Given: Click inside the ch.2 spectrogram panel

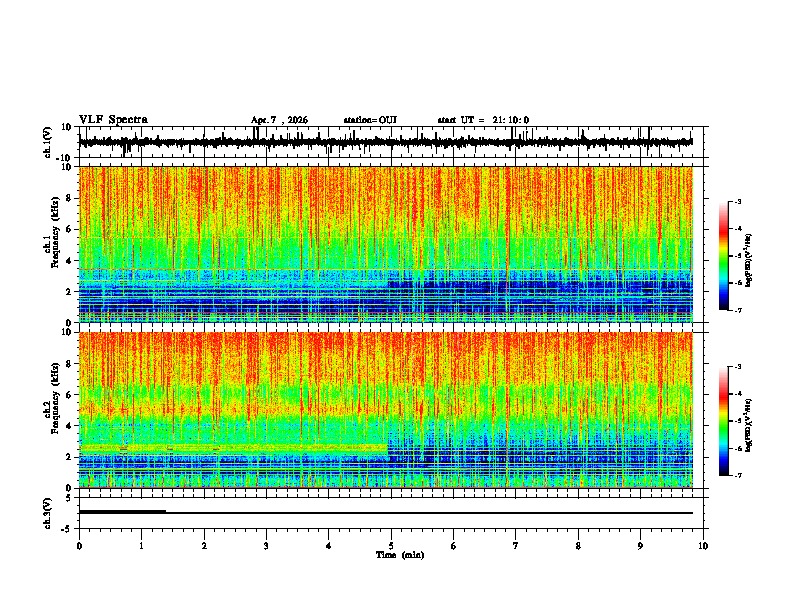Looking at the screenshot, I should coord(385,410).
